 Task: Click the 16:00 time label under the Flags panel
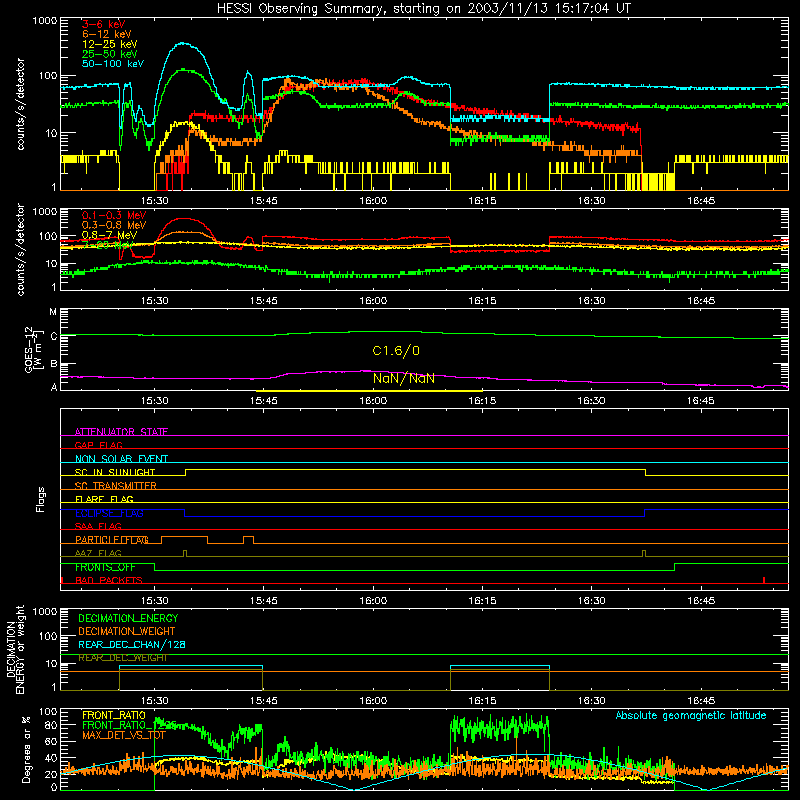373,601
